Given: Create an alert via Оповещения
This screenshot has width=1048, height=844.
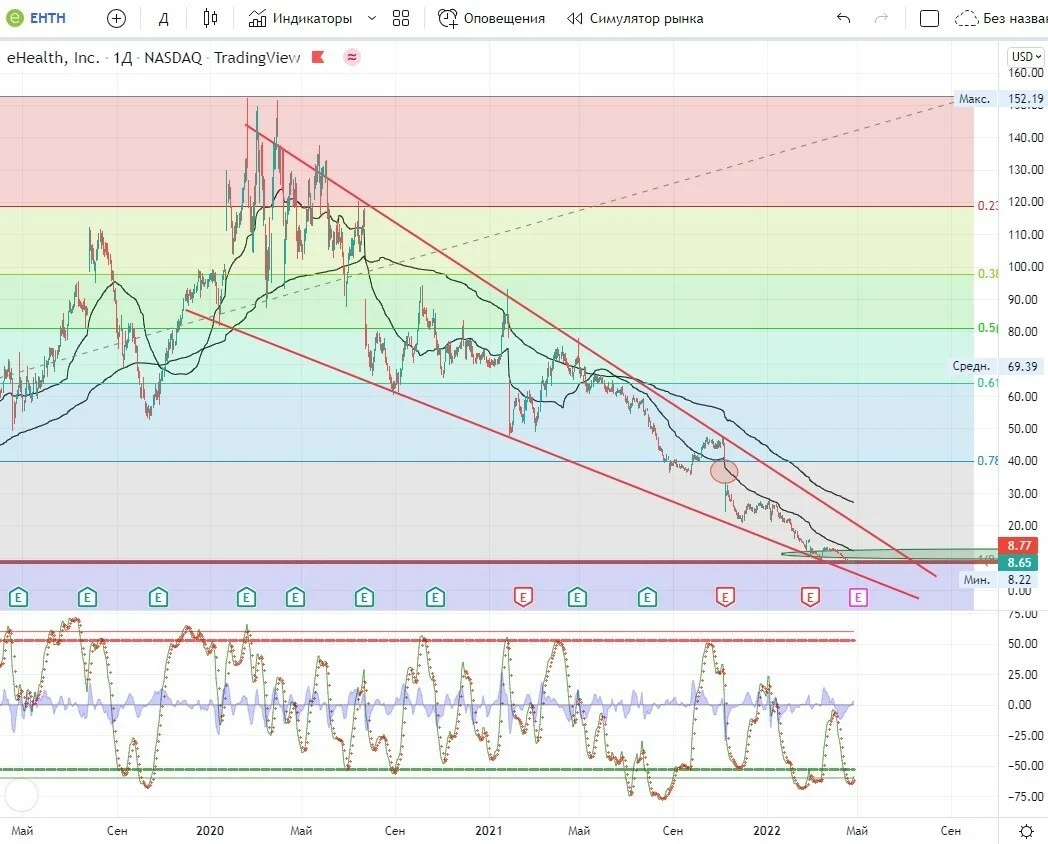Looking at the screenshot, I should pos(491,19).
